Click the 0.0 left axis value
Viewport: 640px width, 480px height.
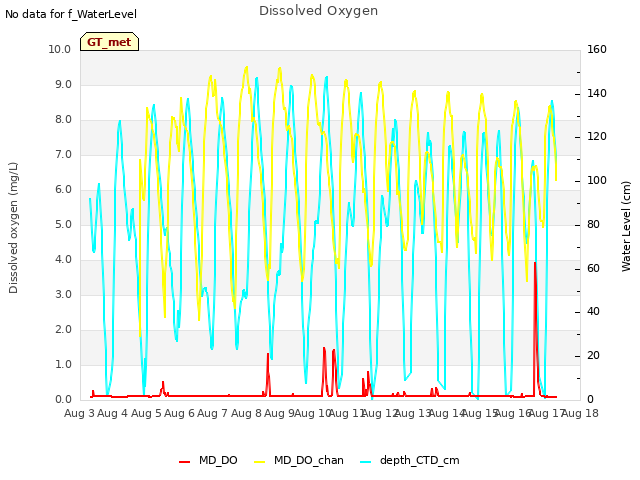63,400
